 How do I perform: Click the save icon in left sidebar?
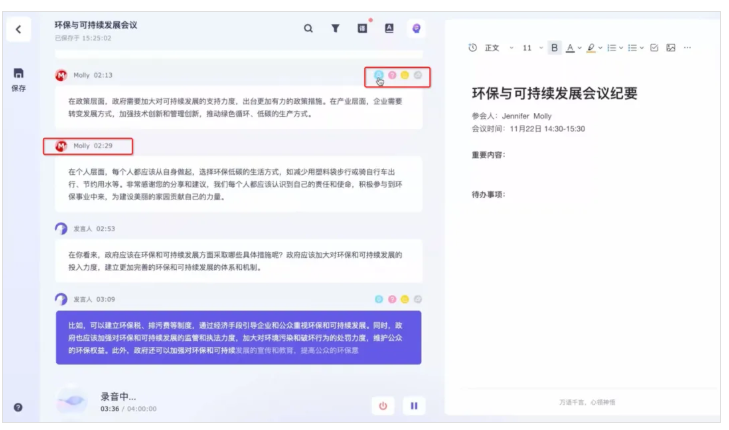18,75
